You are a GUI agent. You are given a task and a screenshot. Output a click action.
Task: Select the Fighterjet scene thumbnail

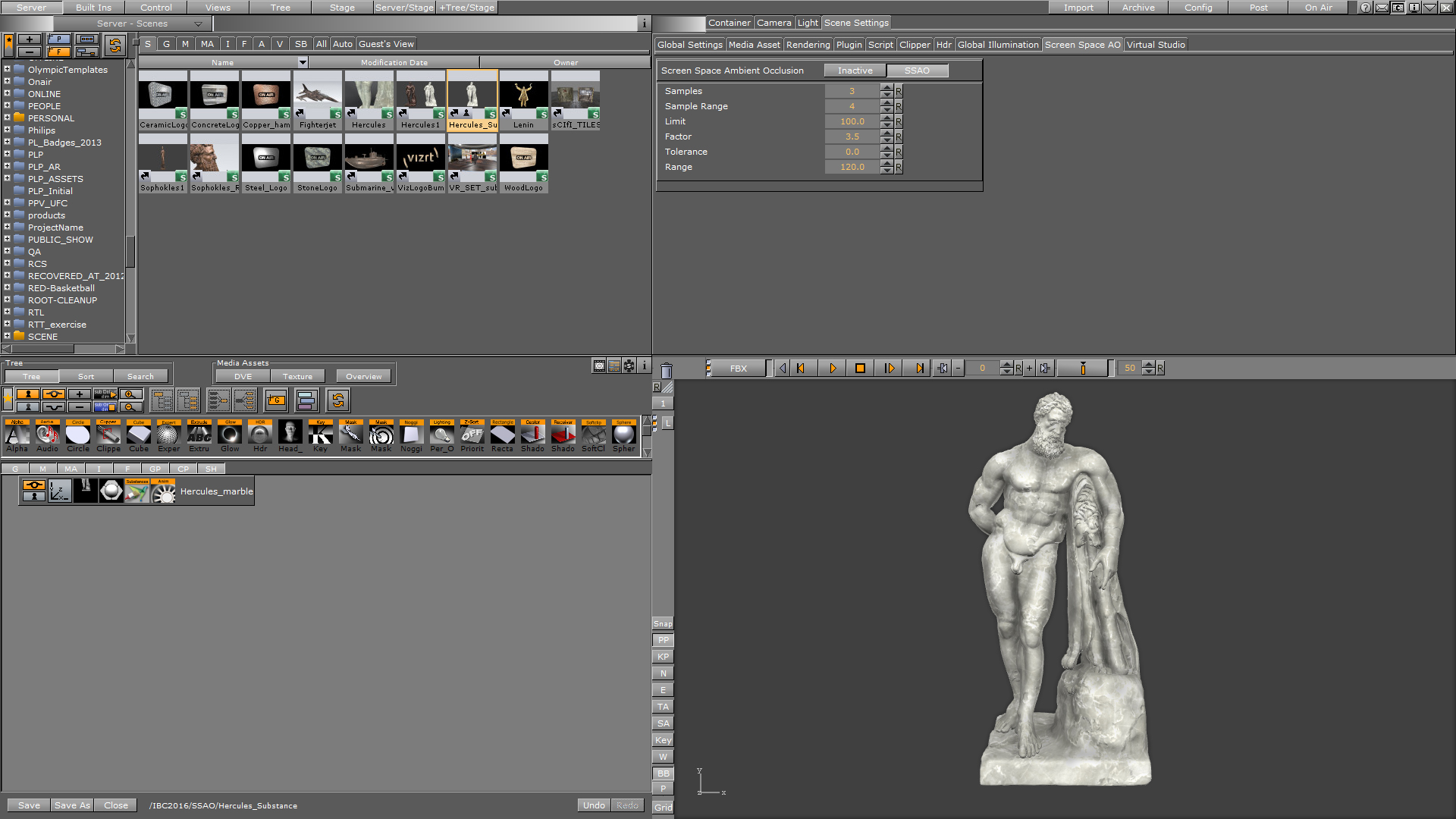(x=317, y=100)
